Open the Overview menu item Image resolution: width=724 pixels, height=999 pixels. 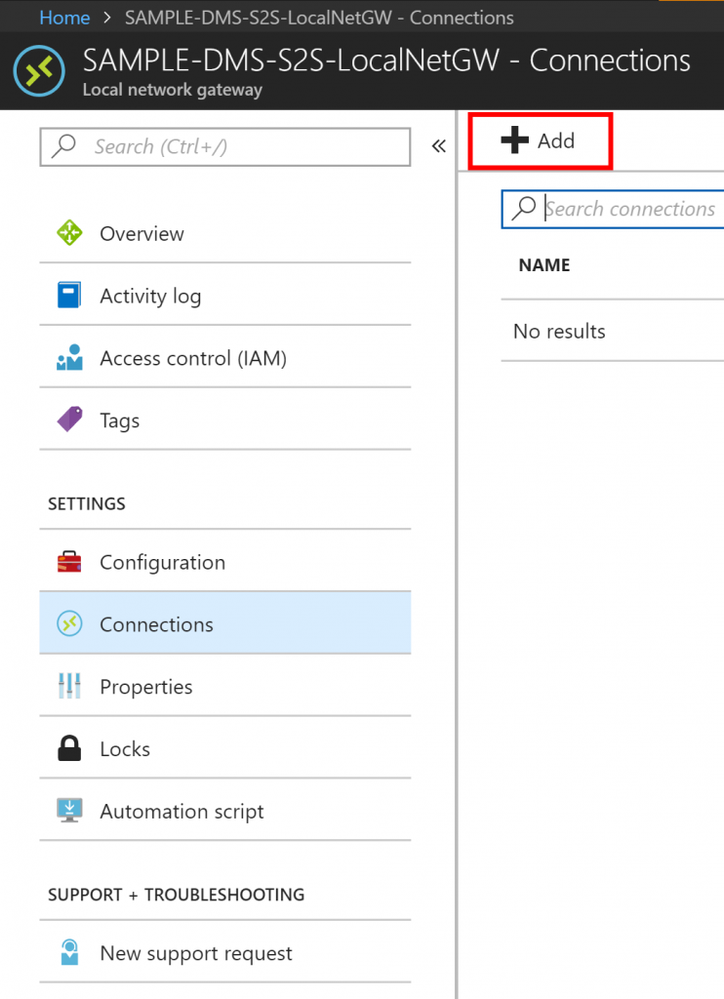[x=225, y=233]
